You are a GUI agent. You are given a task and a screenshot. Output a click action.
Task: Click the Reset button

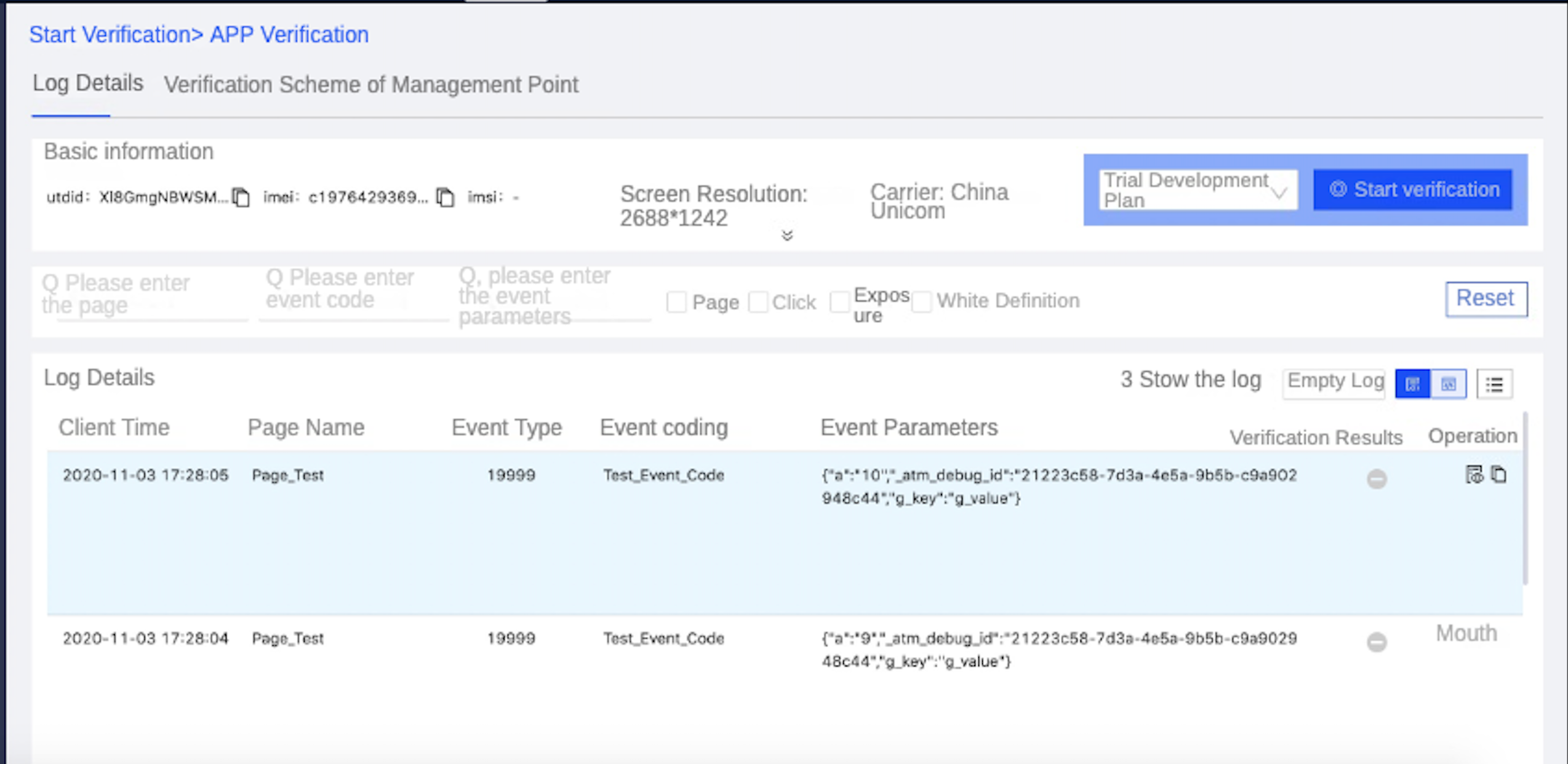coord(1486,299)
